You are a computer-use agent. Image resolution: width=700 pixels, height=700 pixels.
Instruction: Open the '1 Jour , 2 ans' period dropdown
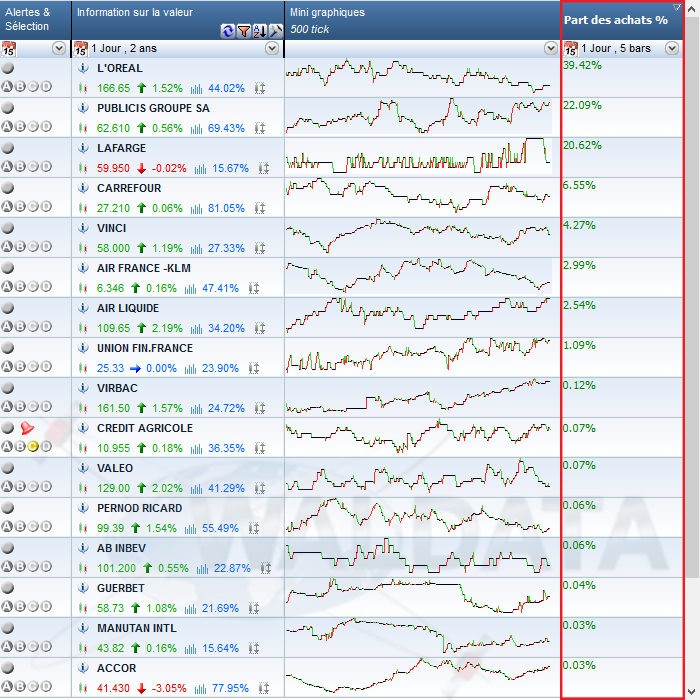coord(272,48)
